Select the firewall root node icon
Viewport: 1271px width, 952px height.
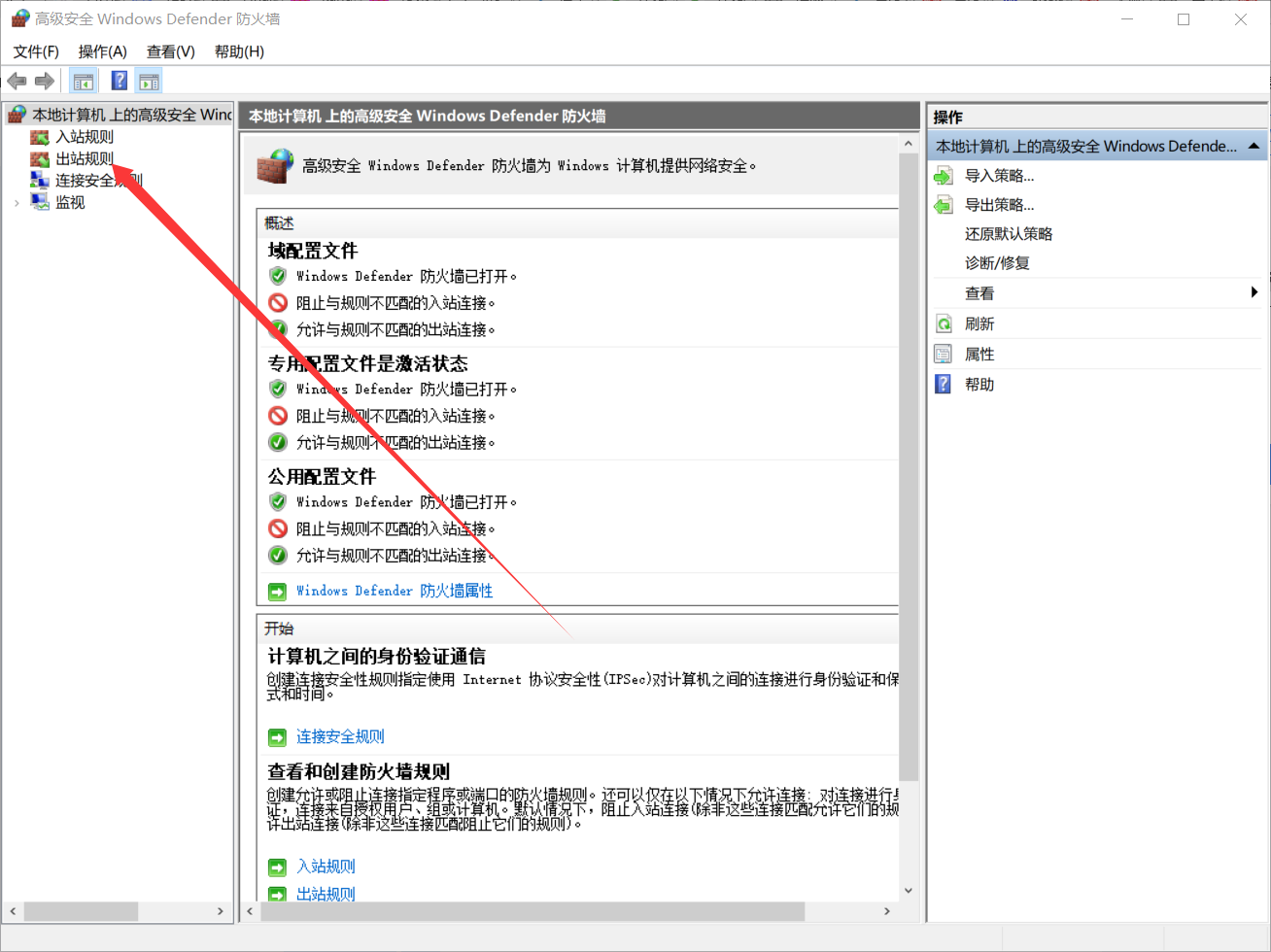point(16,114)
